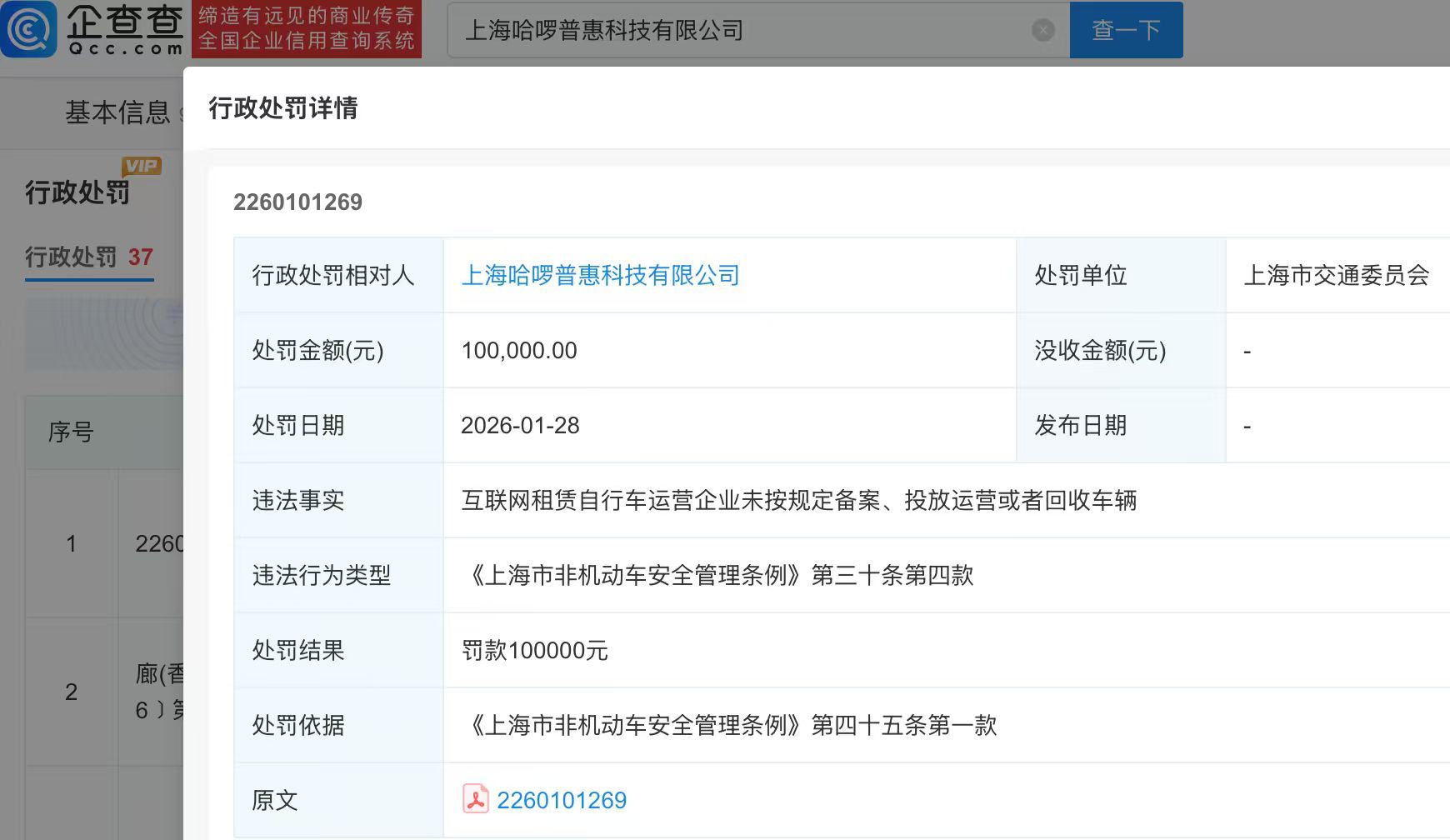Click the 行政处罚相对人 label
1450x840 pixels.
point(333,275)
